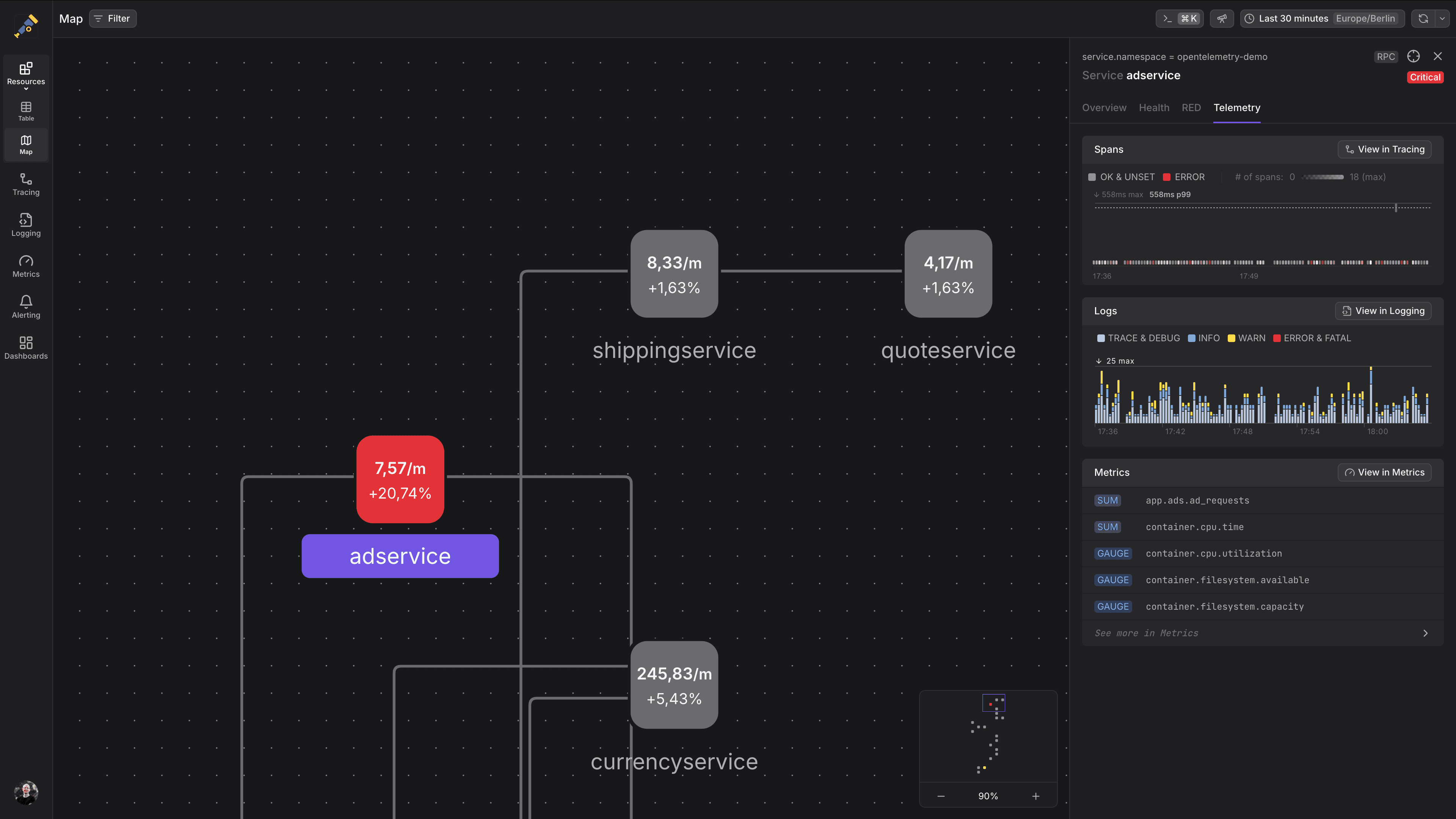
Task: Open the Logging section in sidebar
Action: coord(26,225)
